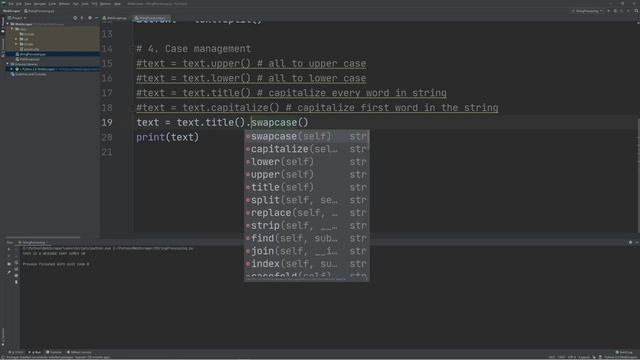Choose upper(self) from completion list

click(307, 174)
